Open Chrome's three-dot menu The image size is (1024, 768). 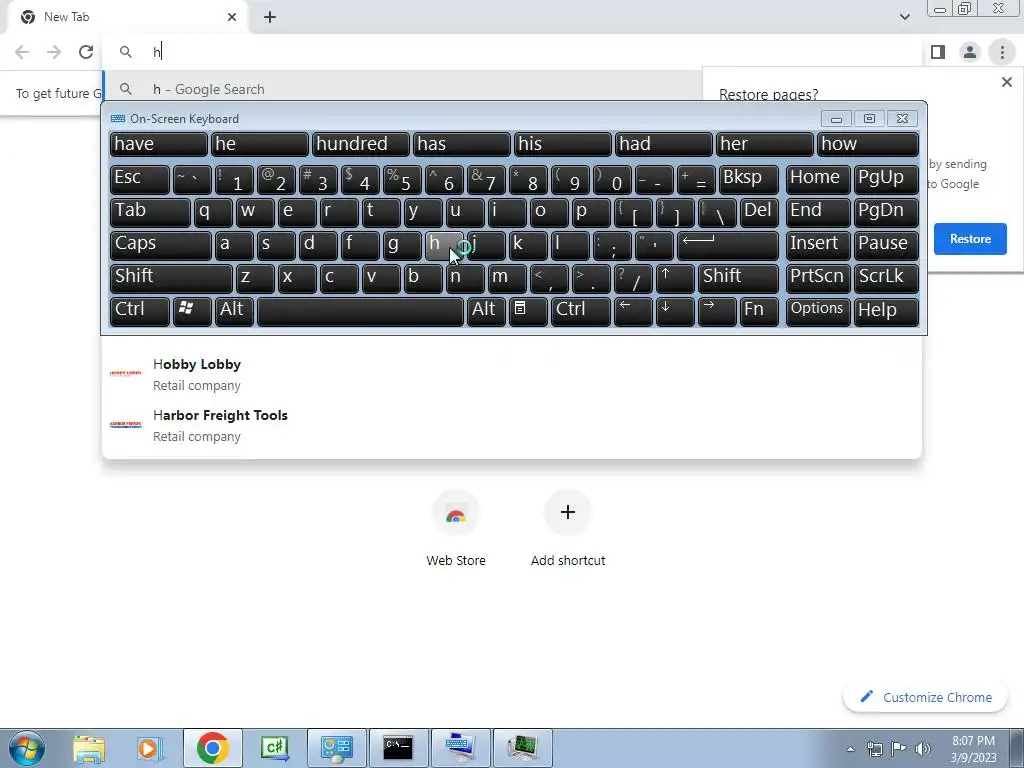[x=1002, y=52]
